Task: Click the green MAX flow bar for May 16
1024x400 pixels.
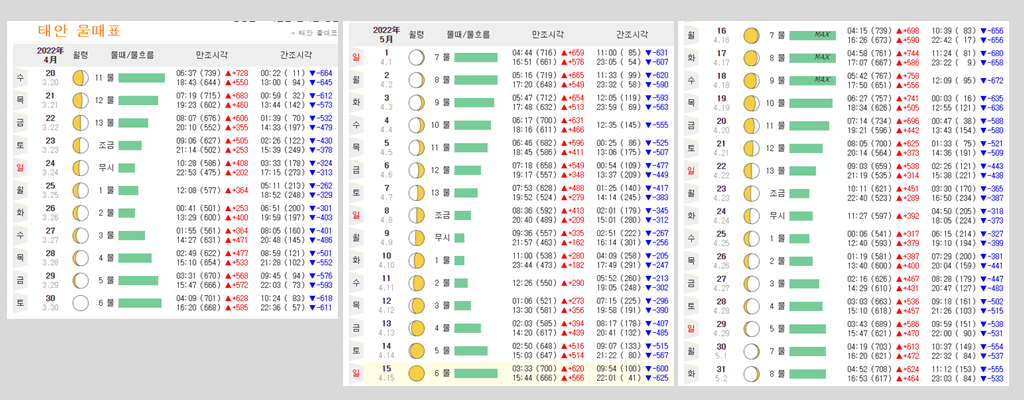Action: click(812, 35)
